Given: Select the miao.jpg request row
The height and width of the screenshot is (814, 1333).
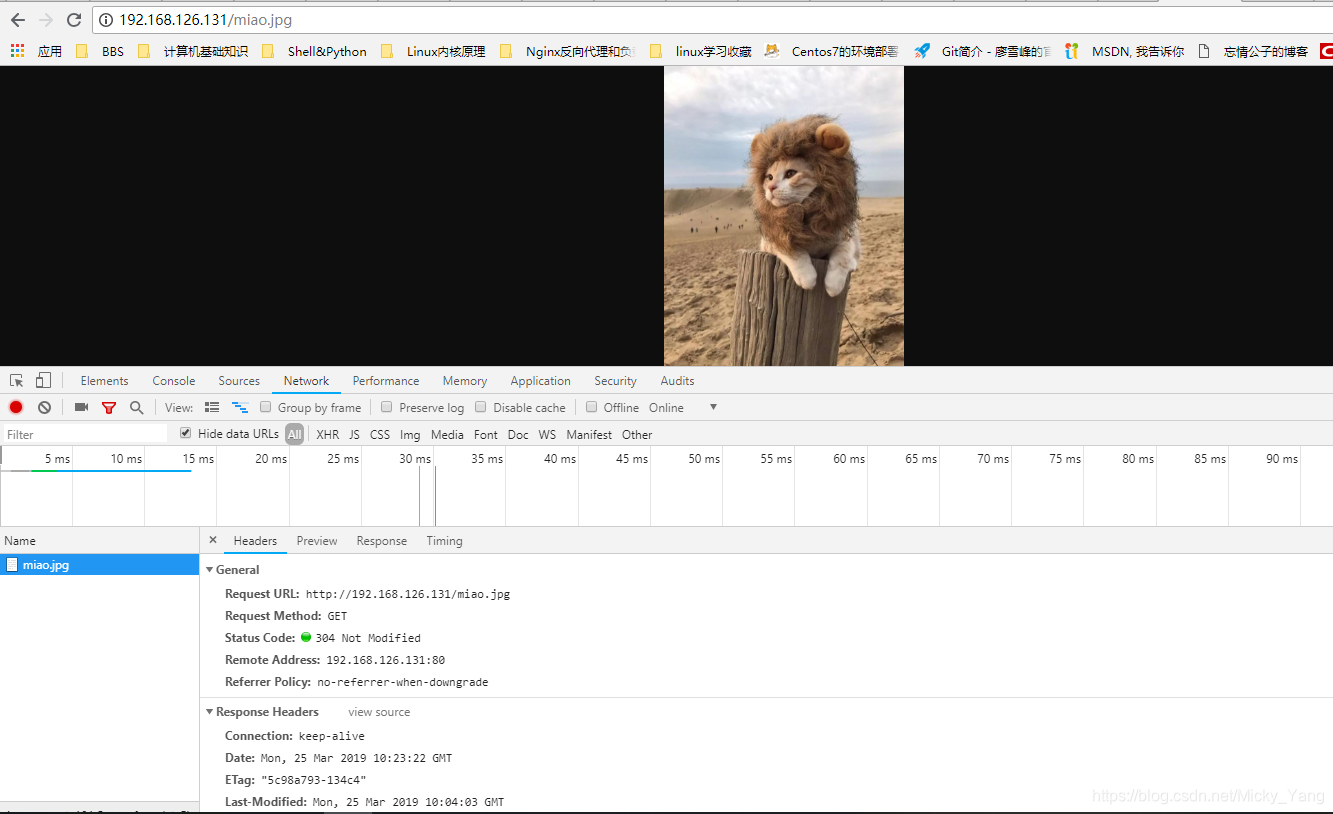Looking at the screenshot, I should [x=100, y=565].
